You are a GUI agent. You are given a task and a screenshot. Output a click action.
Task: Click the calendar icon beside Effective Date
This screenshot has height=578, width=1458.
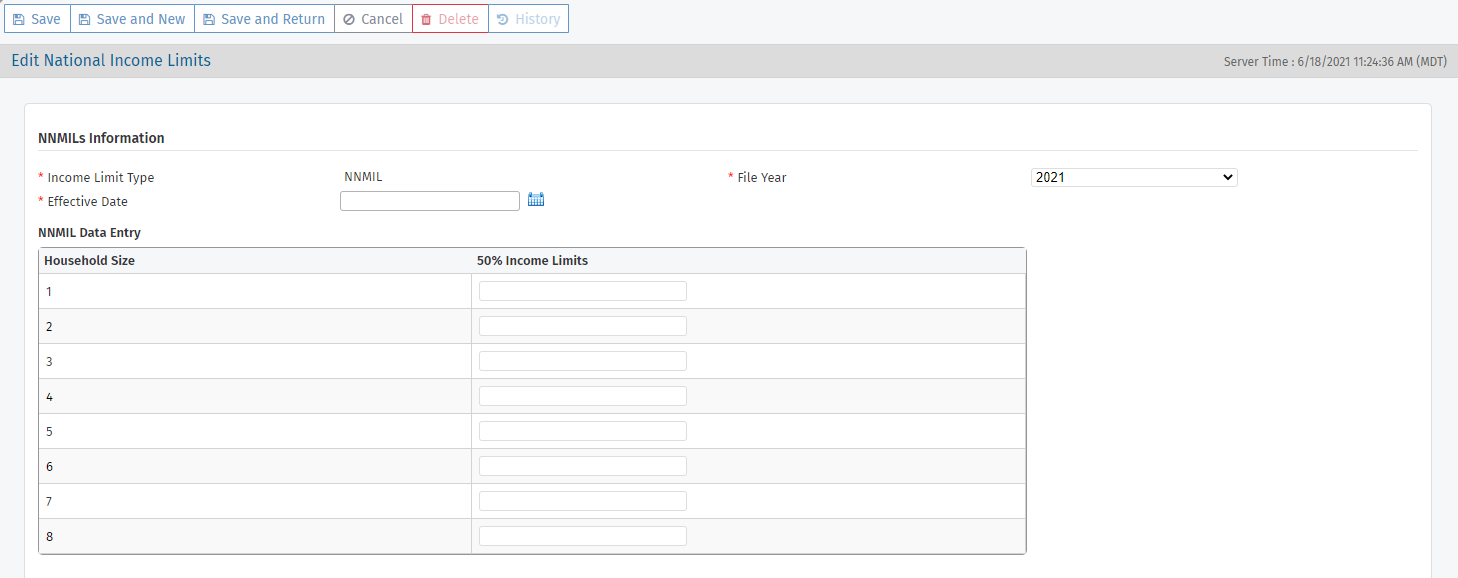[x=536, y=200]
